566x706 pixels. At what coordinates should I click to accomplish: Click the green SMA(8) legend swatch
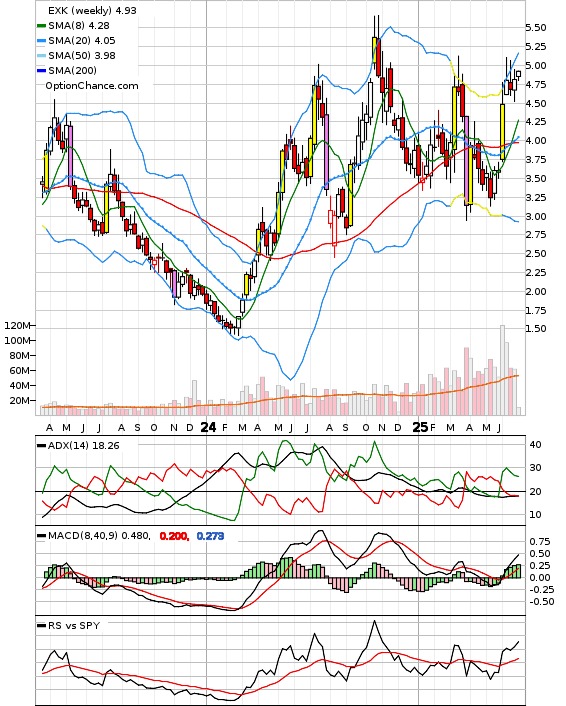pyautogui.click(x=41, y=26)
